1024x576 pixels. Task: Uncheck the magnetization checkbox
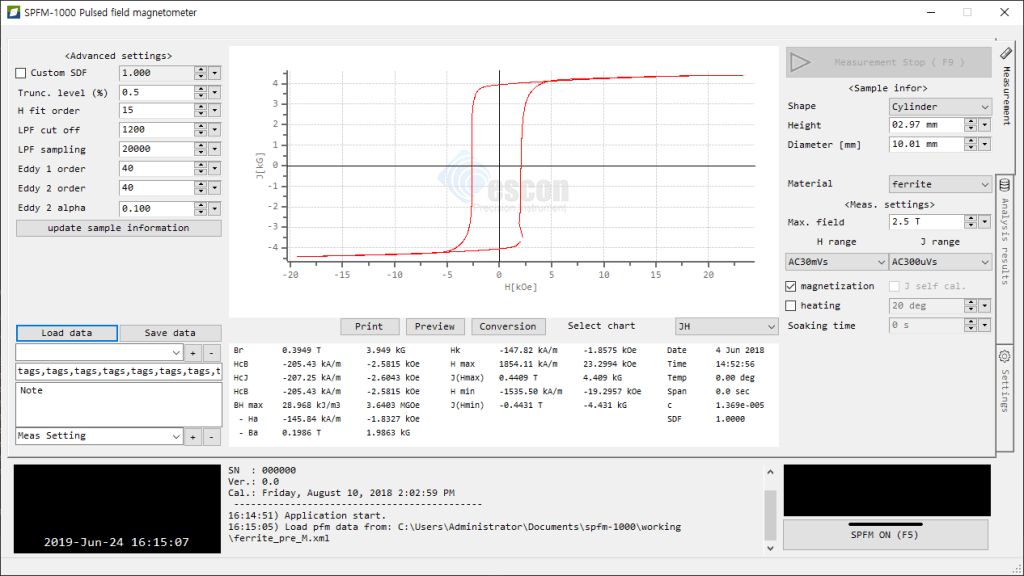click(792, 286)
